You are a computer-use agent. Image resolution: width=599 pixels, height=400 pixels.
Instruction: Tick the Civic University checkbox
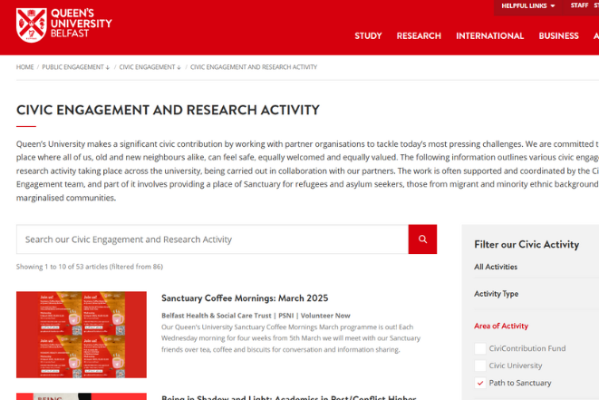[x=480, y=366]
